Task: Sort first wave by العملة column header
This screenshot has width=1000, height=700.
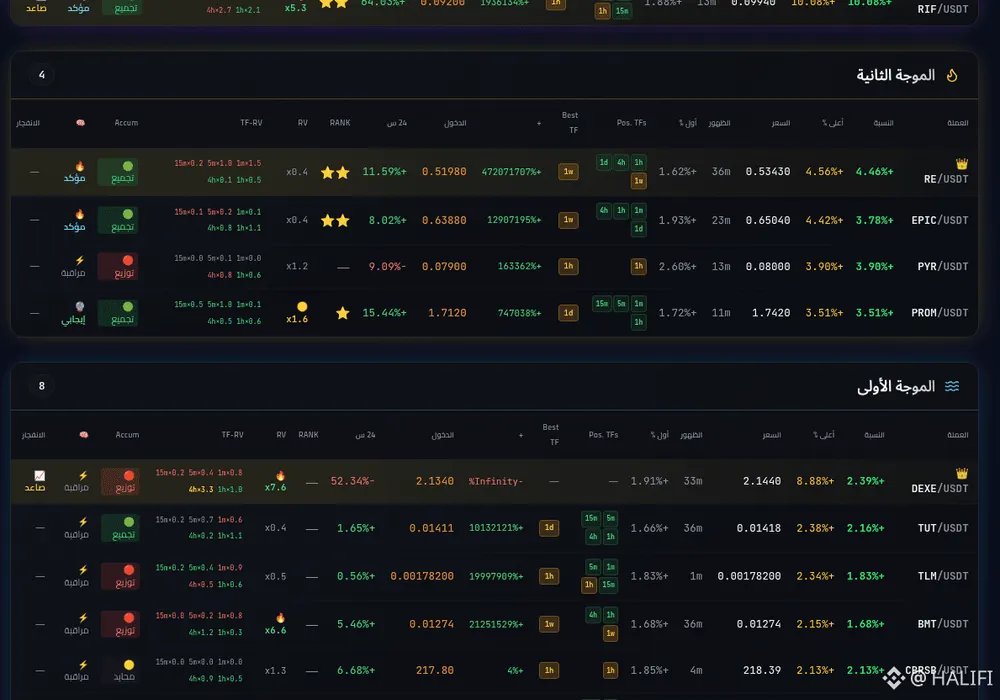Action: 957,435
